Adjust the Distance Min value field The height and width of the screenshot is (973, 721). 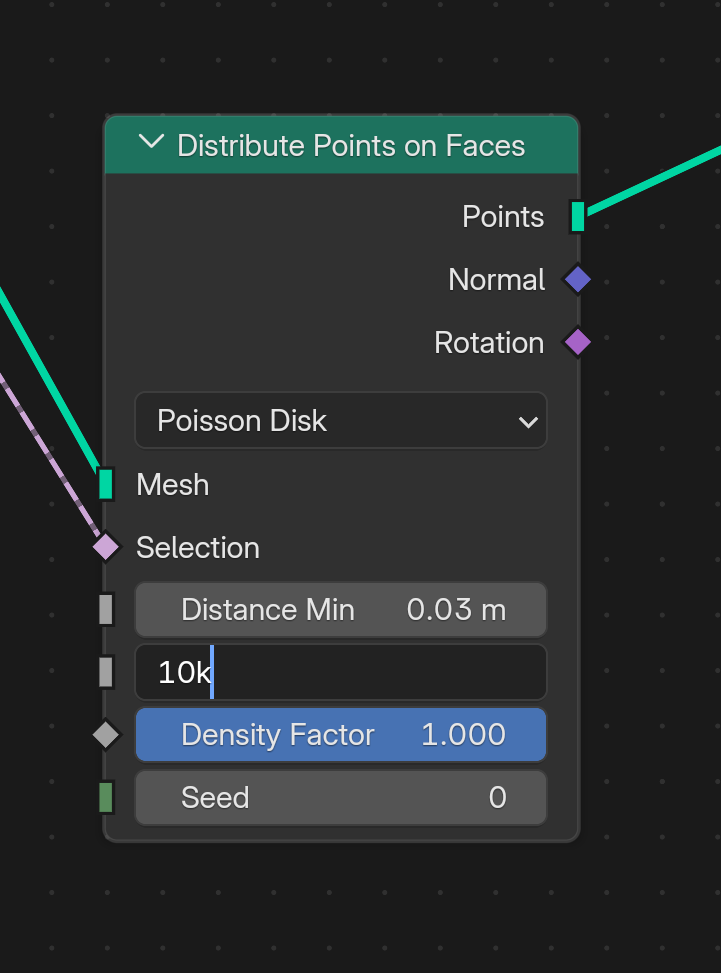[341, 609]
